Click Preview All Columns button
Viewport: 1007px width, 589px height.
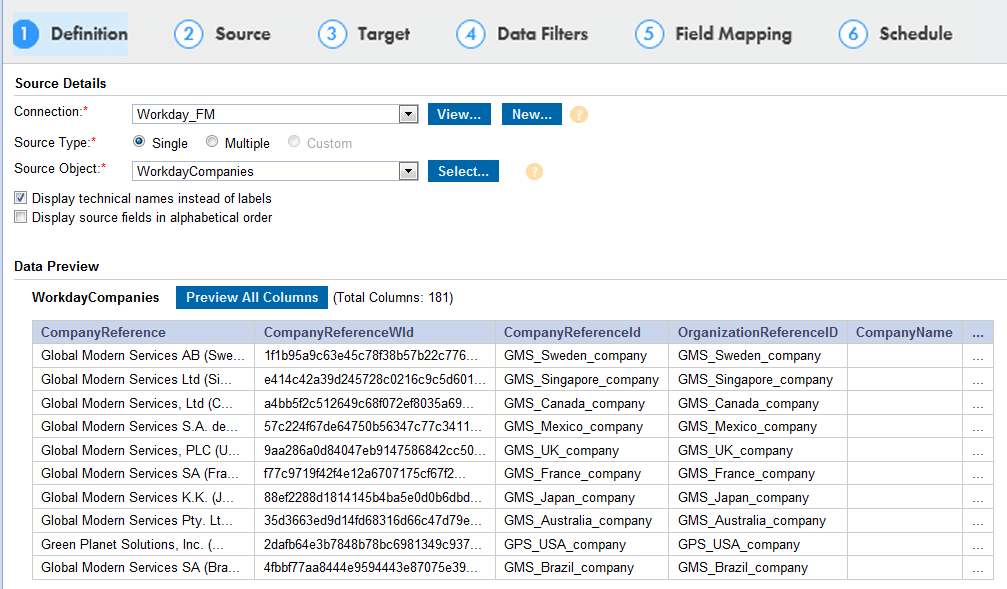(x=252, y=297)
